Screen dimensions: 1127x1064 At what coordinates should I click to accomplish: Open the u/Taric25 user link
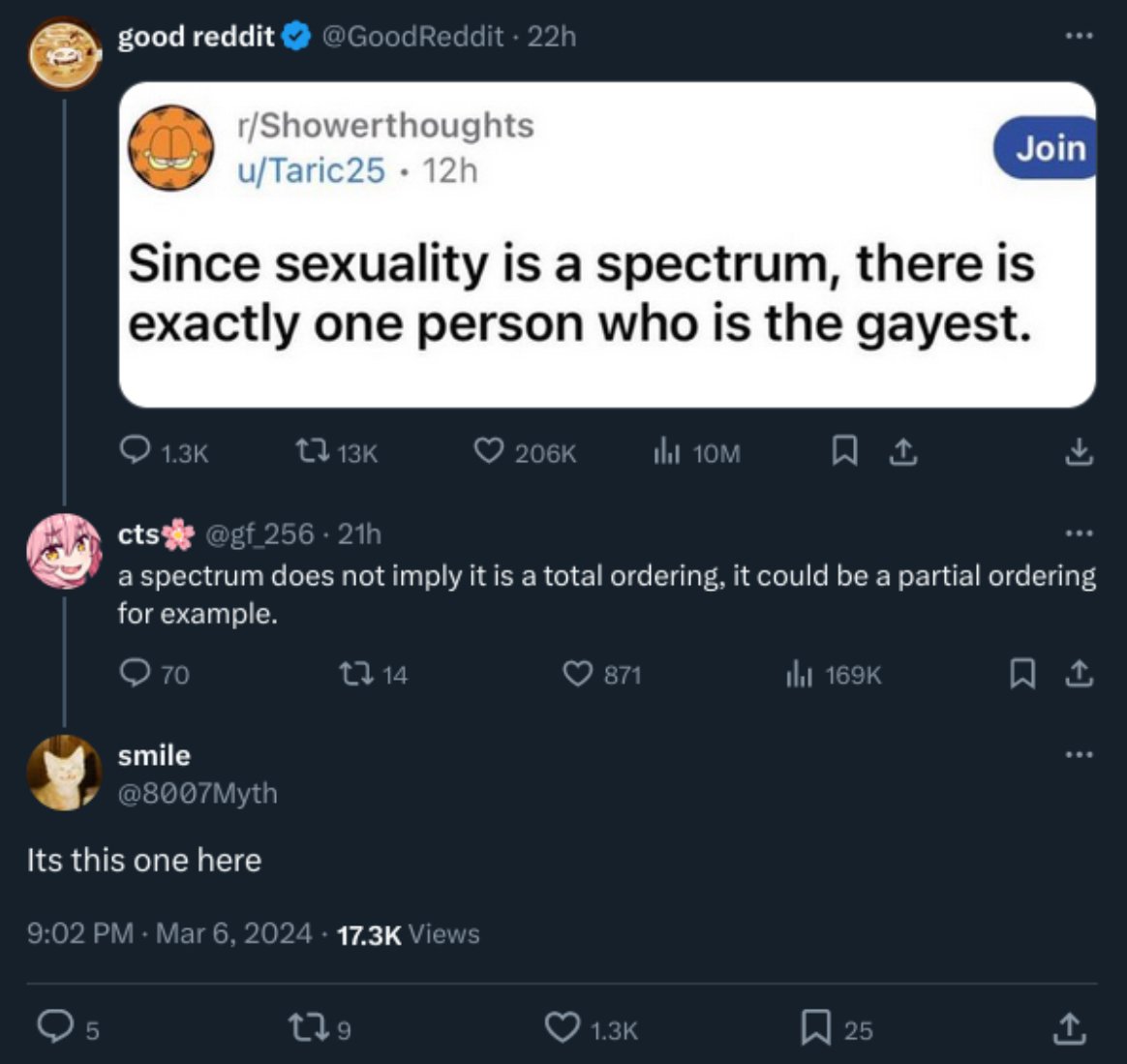coord(311,171)
